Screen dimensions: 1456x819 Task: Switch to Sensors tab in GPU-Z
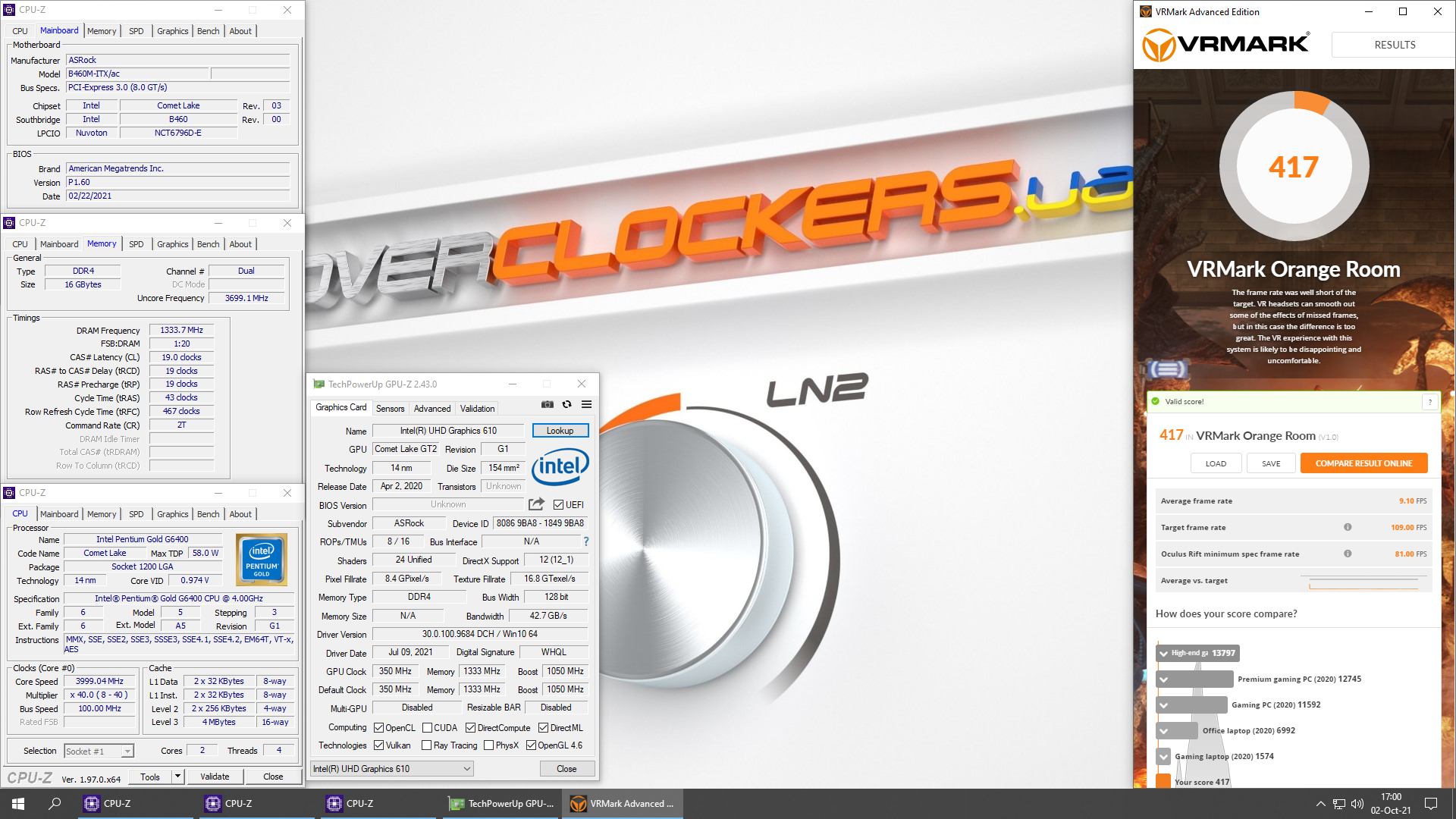click(x=390, y=408)
